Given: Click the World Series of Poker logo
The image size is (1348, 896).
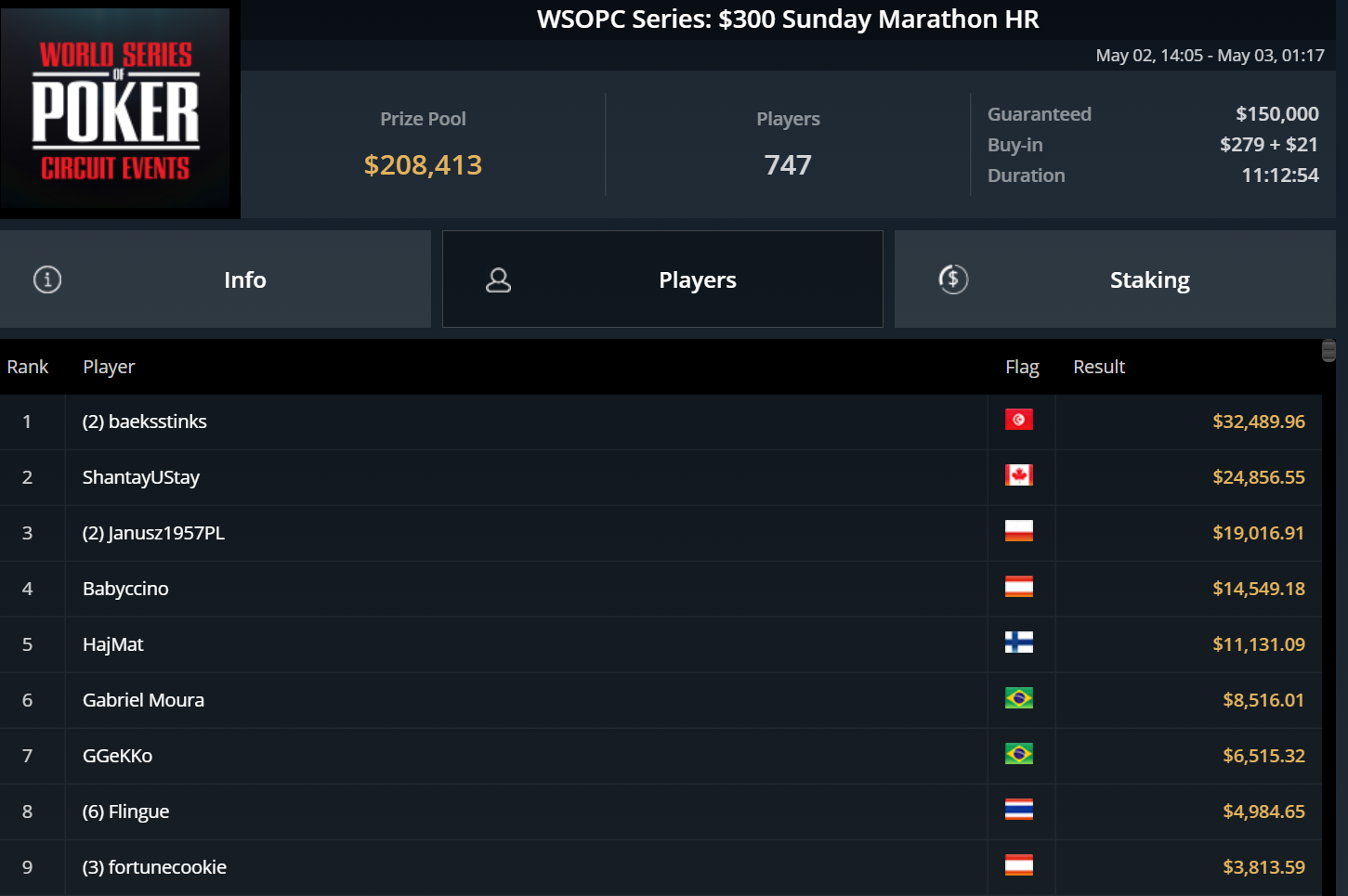Looking at the screenshot, I should (116, 110).
